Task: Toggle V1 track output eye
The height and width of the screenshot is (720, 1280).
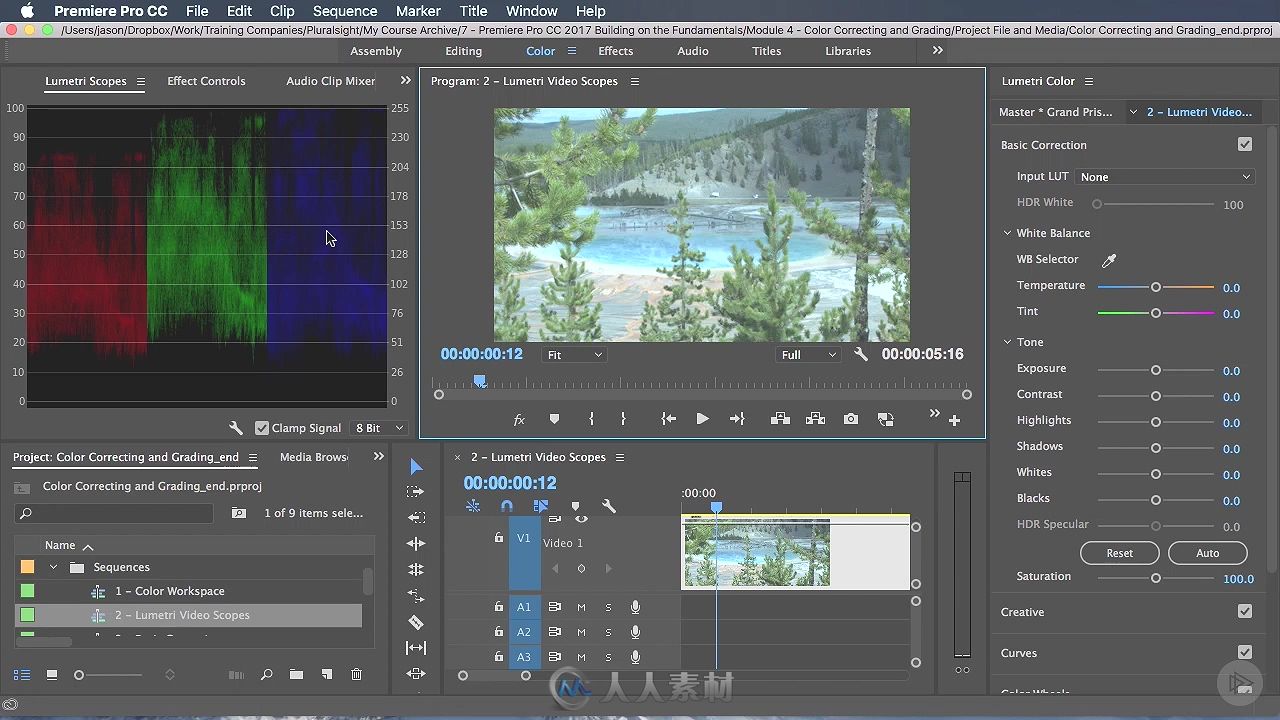Action: coord(581,519)
